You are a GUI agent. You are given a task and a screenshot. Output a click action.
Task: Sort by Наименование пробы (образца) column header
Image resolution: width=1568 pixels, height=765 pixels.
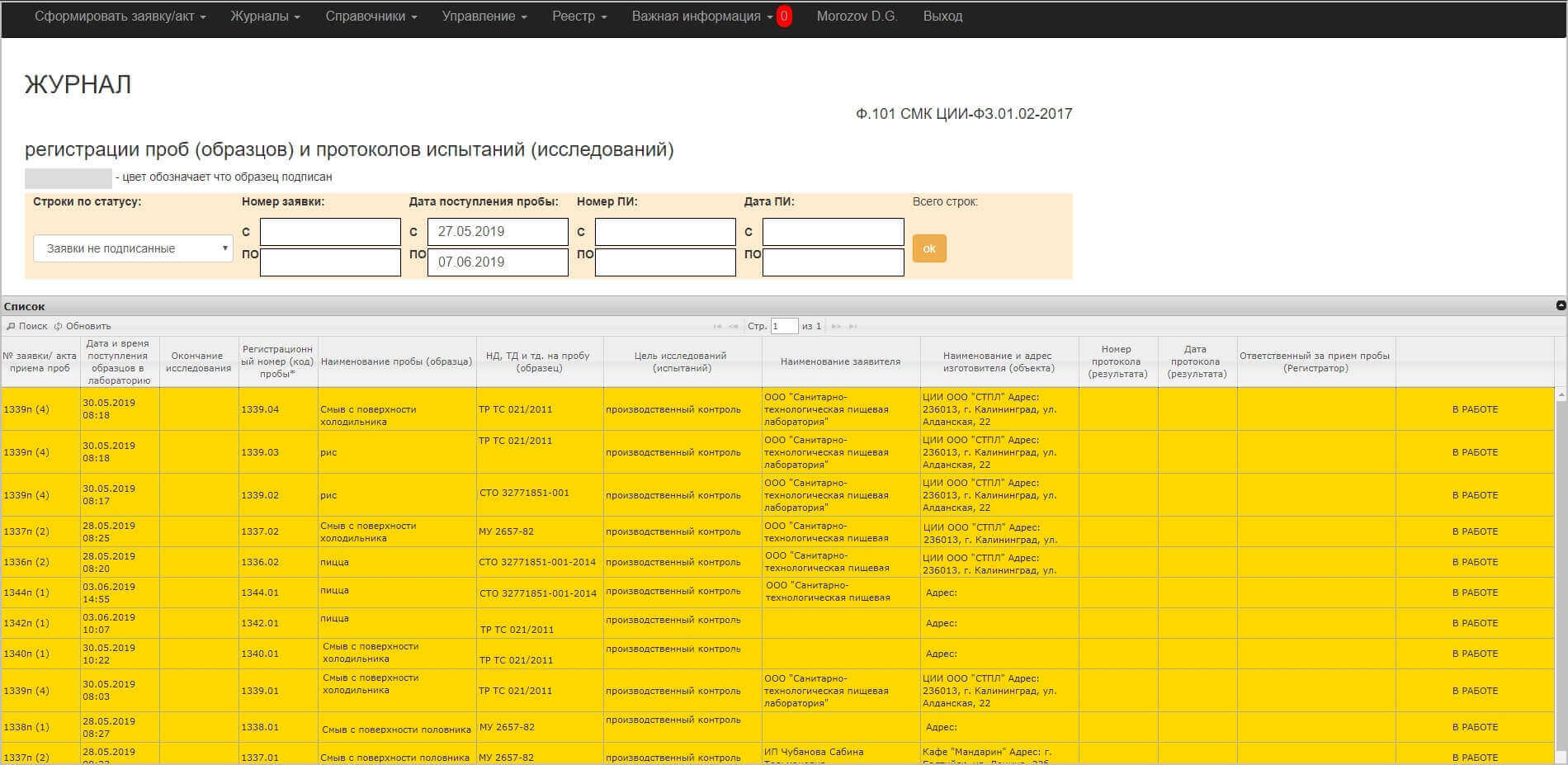click(x=396, y=361)
